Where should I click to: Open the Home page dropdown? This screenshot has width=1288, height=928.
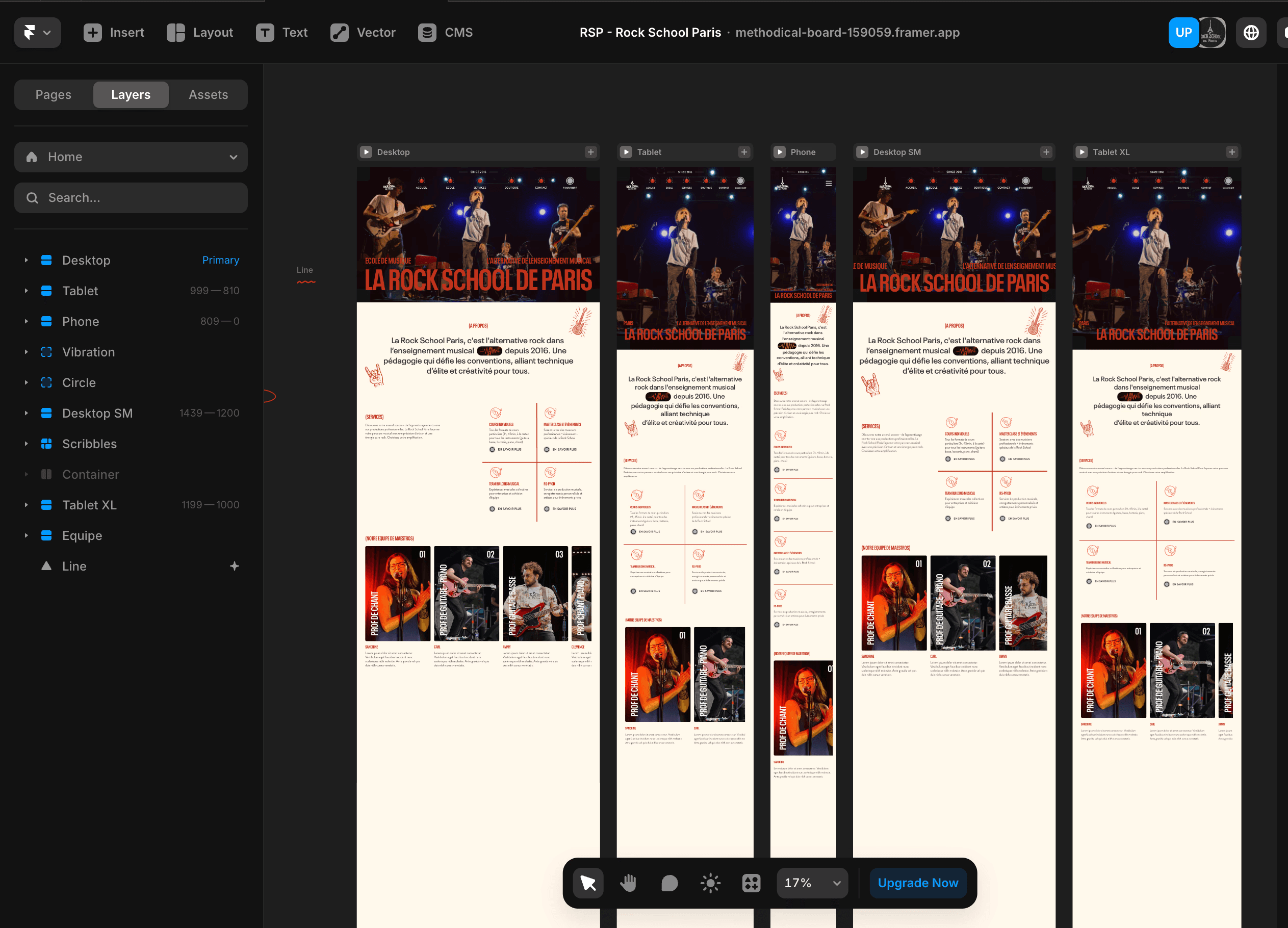(131, 157)
